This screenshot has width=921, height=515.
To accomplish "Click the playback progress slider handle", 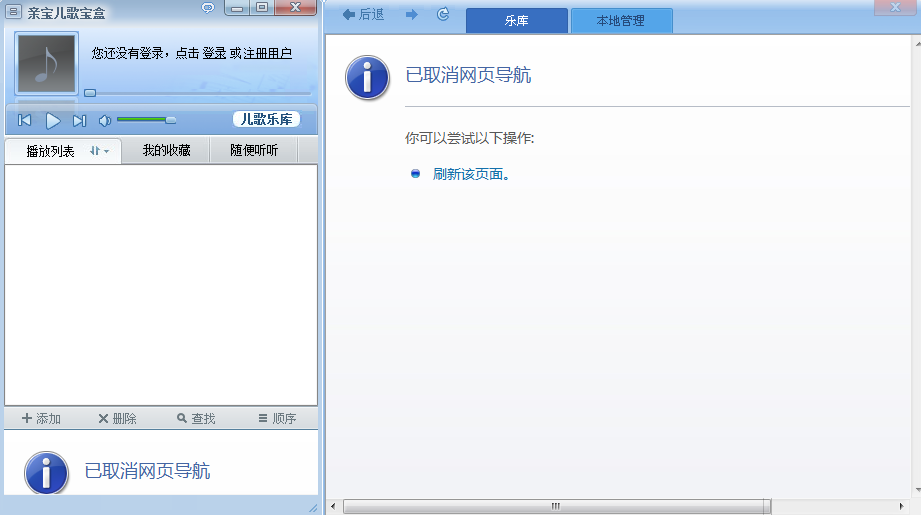I will (90, 93).
